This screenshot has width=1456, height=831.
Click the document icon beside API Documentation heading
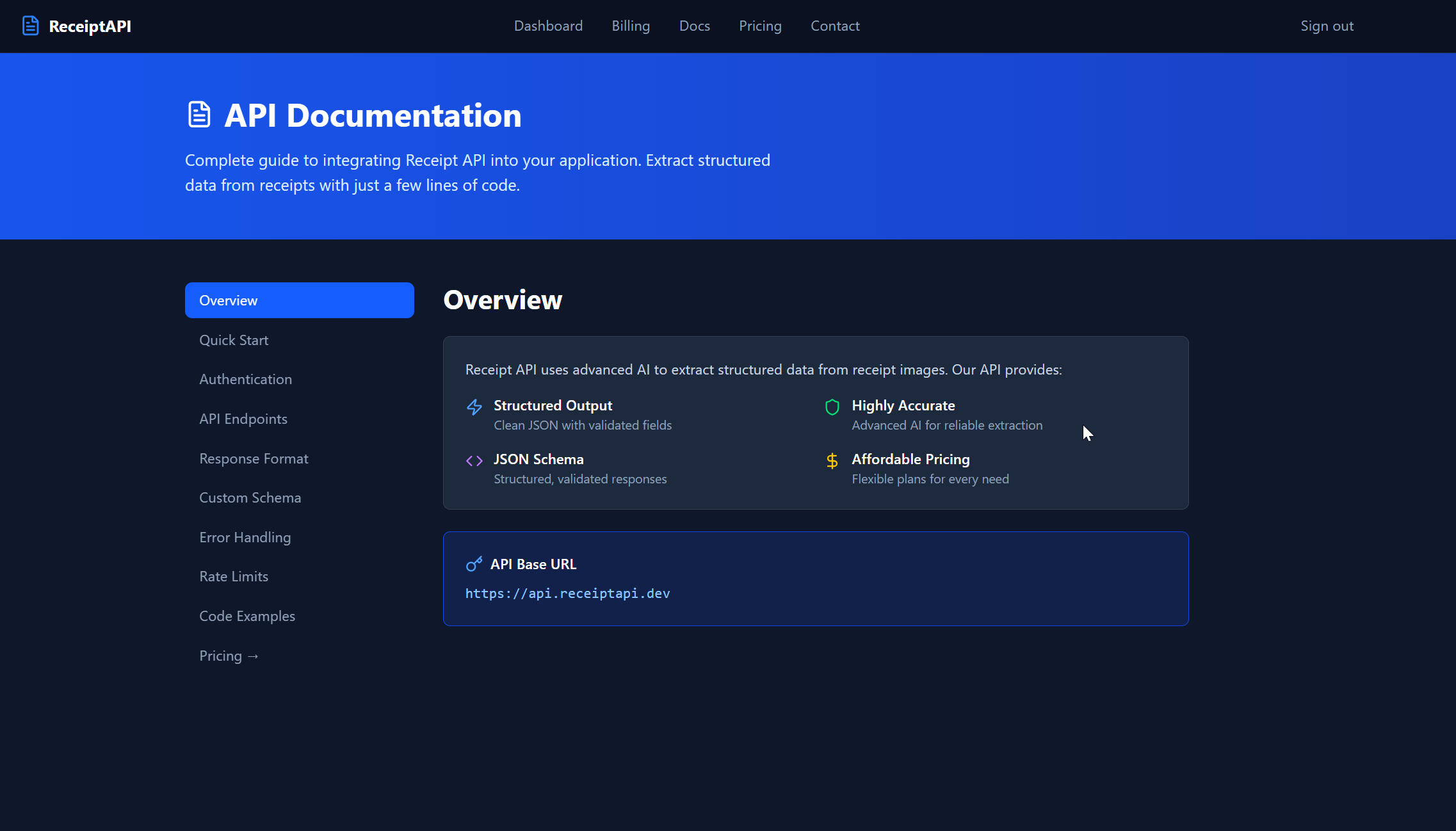(x=199, y=114)
